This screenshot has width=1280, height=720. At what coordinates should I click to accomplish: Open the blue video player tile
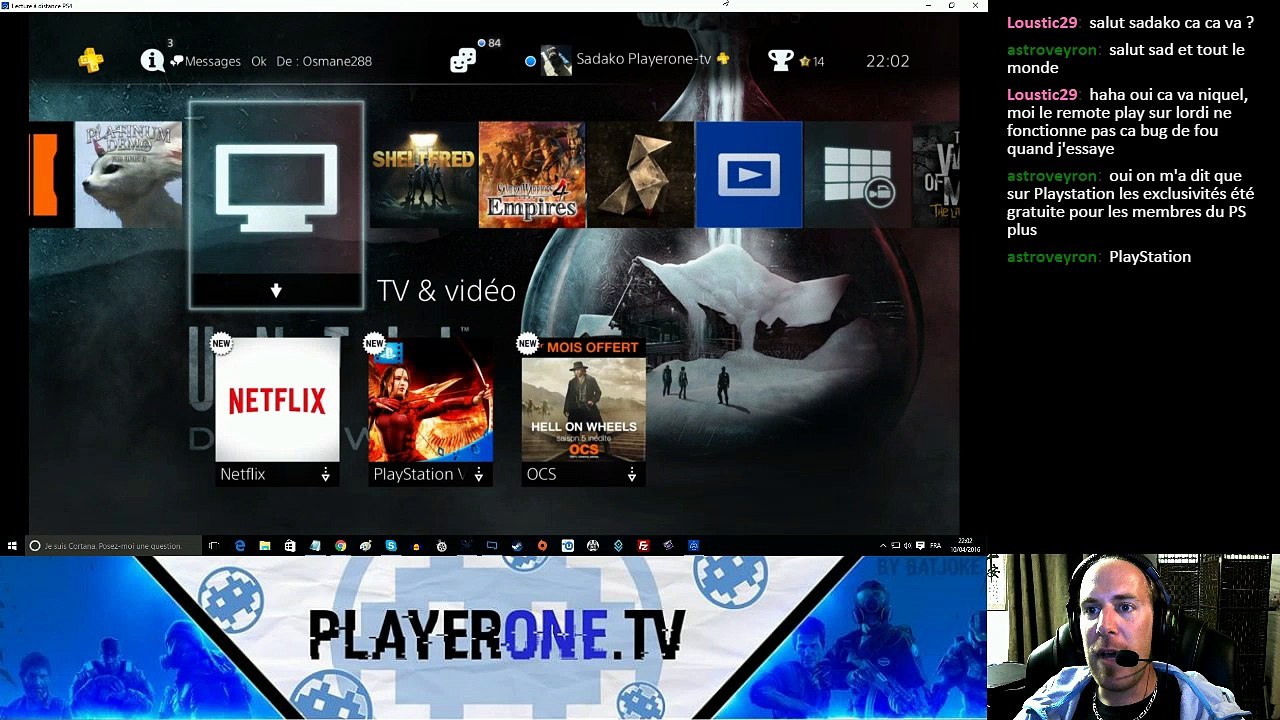[x=748, y=175]
